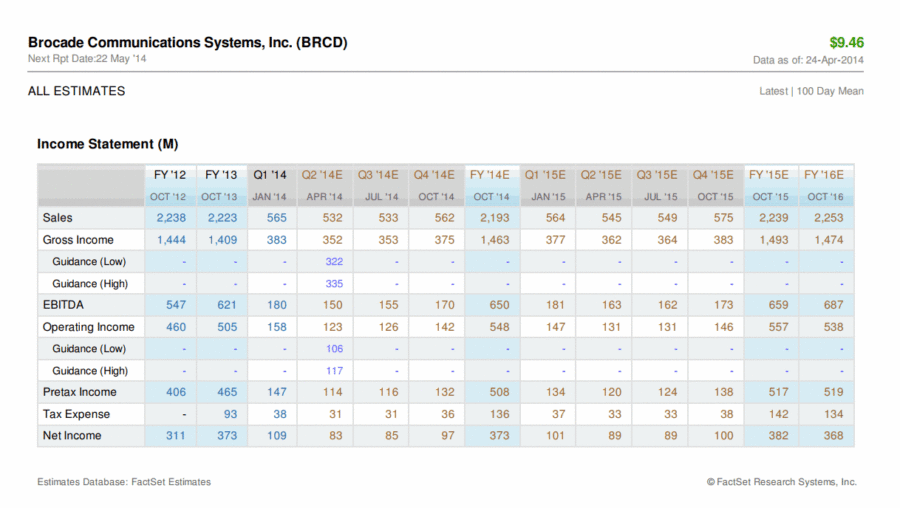Click operating income low guidance 106

(334, 349)
